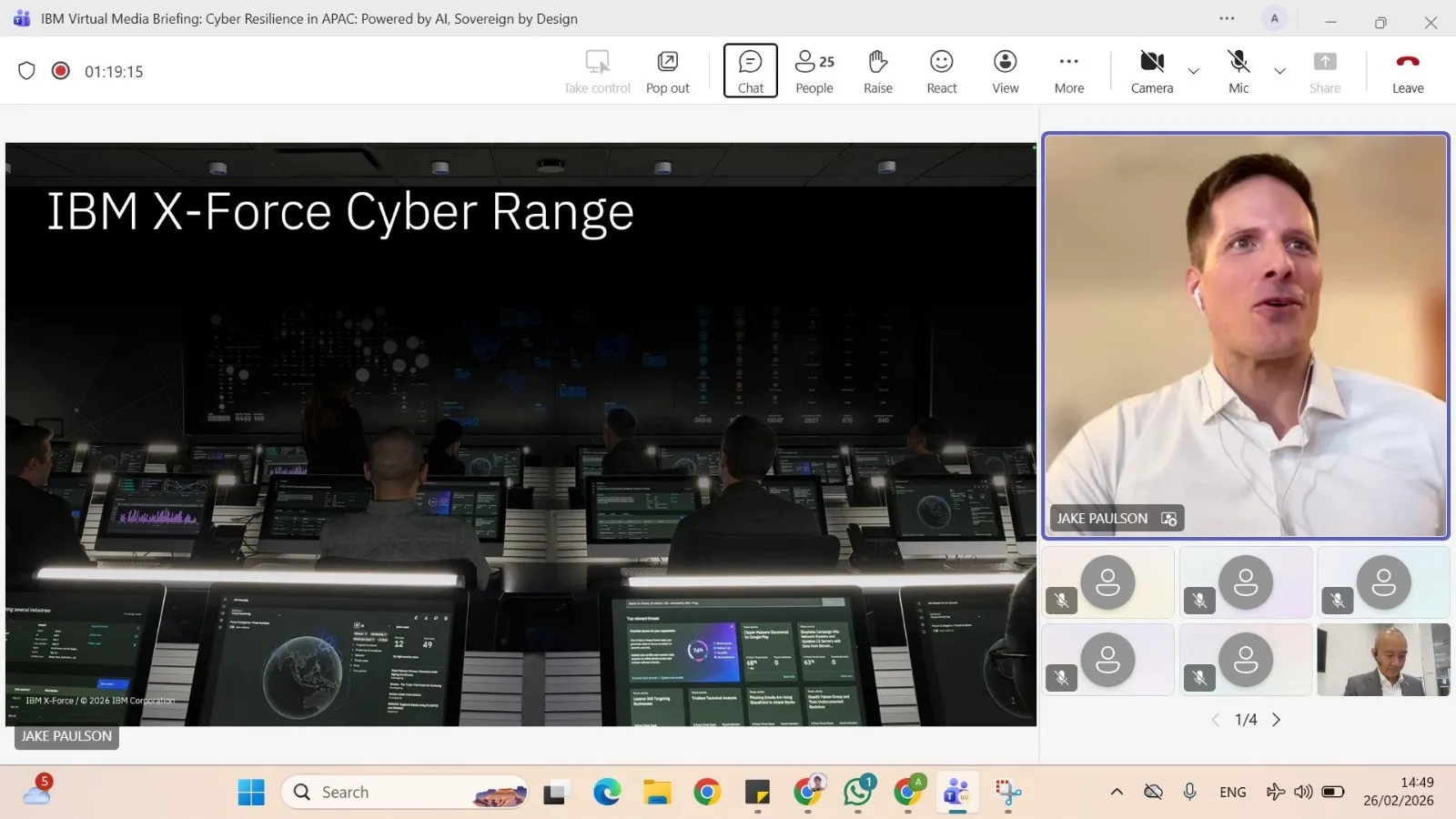Image resolution: width=1456 pixels, height=819 pixels.
Task: Leave the meeting
Action: [x=1407, y=71]
